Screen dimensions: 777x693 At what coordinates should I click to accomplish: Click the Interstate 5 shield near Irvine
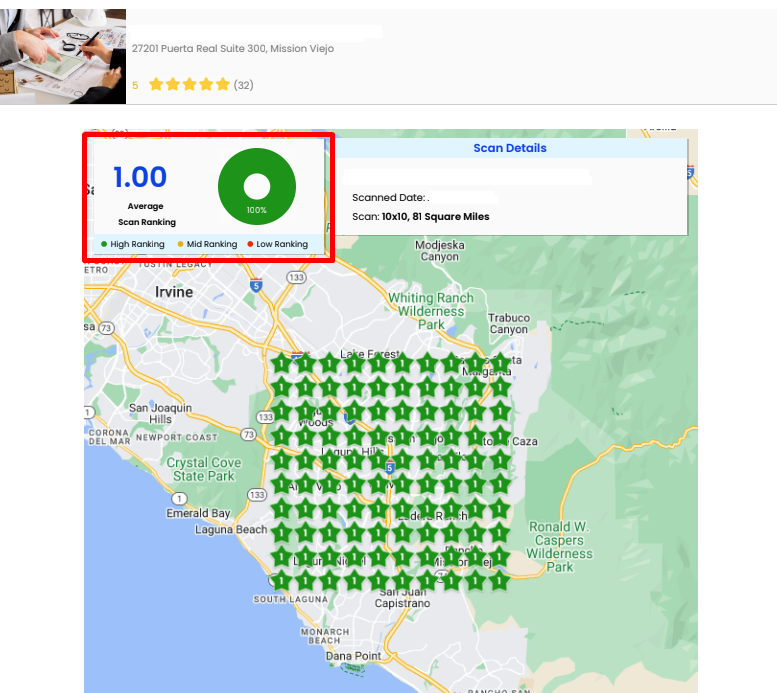pyautogui.click(x=256, y=286)
